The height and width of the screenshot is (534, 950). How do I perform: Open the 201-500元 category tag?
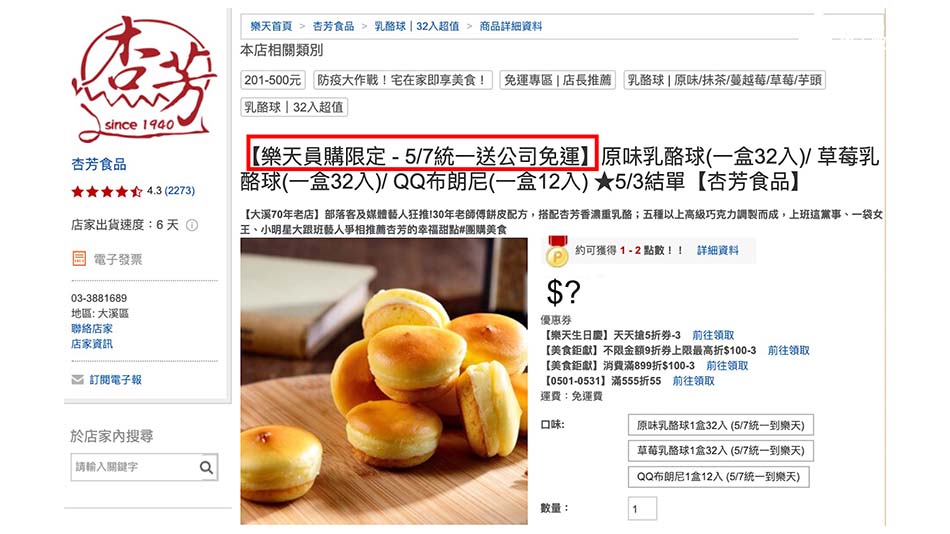click(273, 80)
